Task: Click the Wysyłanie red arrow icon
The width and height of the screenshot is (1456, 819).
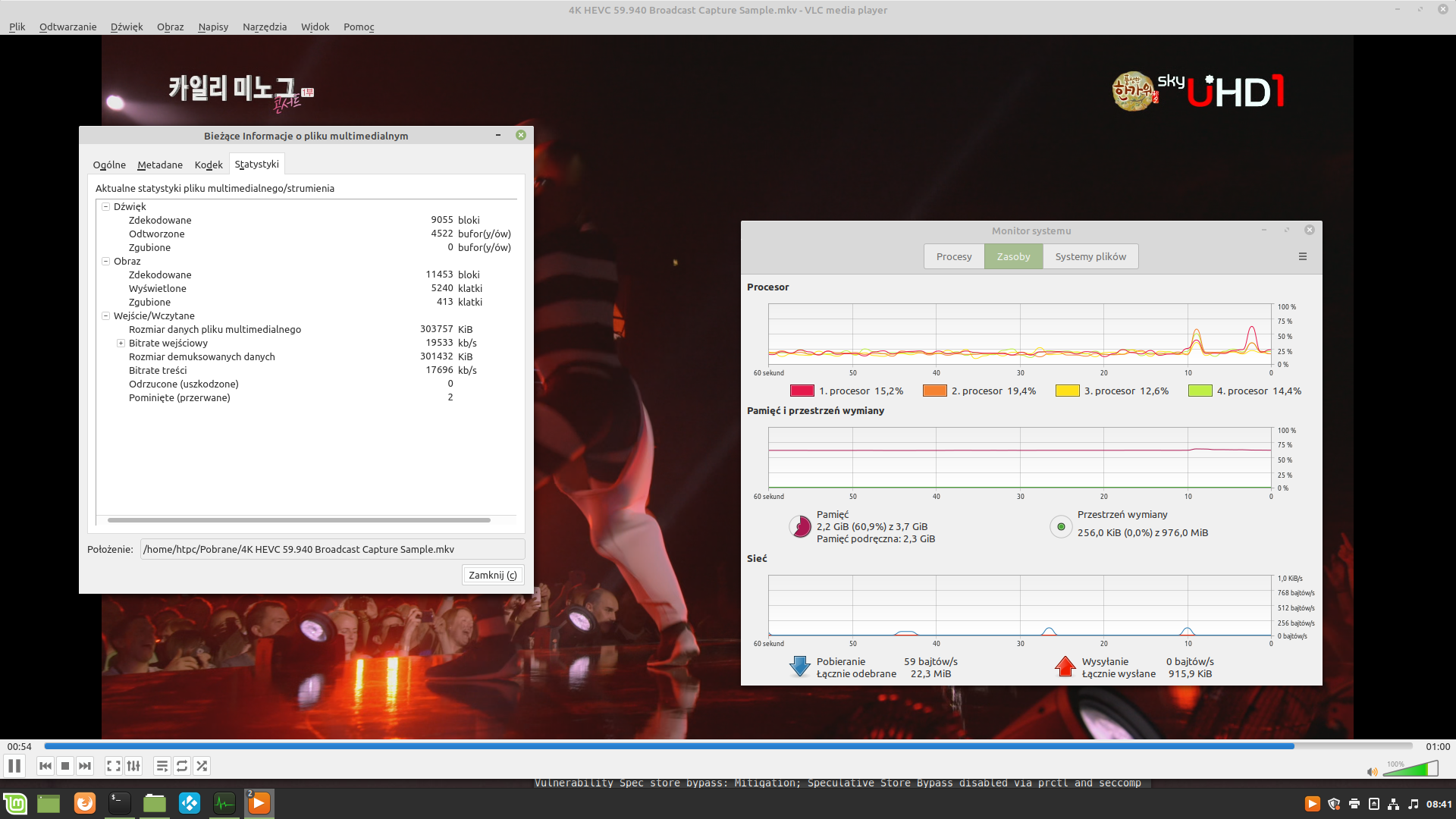Action: pos(1065,667)
